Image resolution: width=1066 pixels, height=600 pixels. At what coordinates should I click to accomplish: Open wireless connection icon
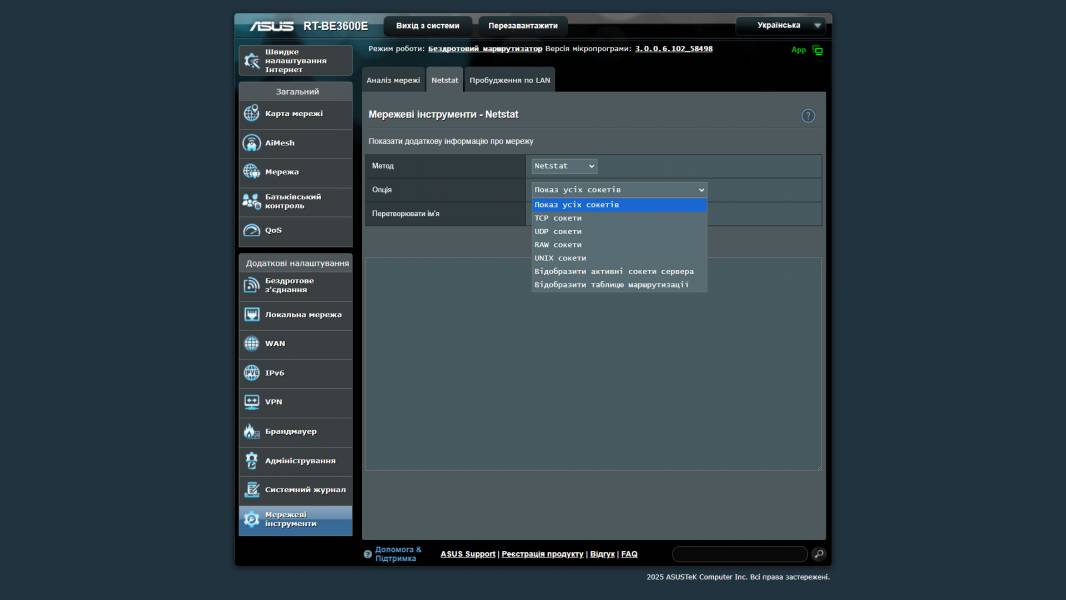tap(252, 285)
